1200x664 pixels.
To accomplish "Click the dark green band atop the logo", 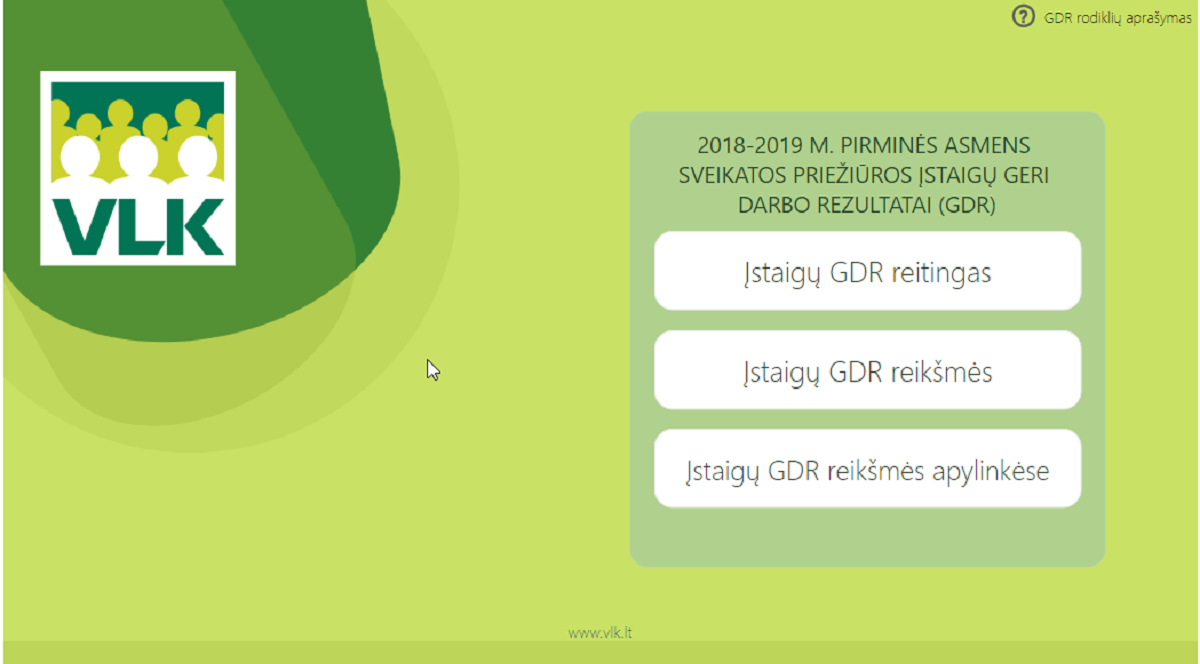I will tap(137, 90).
